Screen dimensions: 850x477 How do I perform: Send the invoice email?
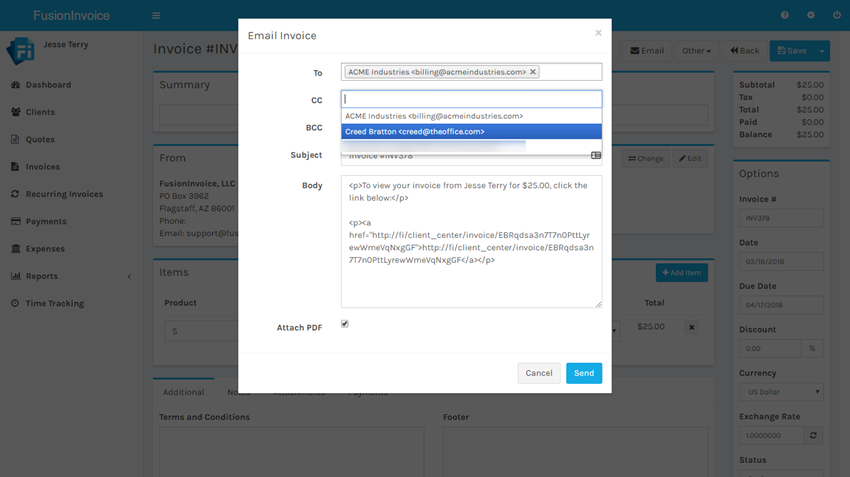(584, 373)
